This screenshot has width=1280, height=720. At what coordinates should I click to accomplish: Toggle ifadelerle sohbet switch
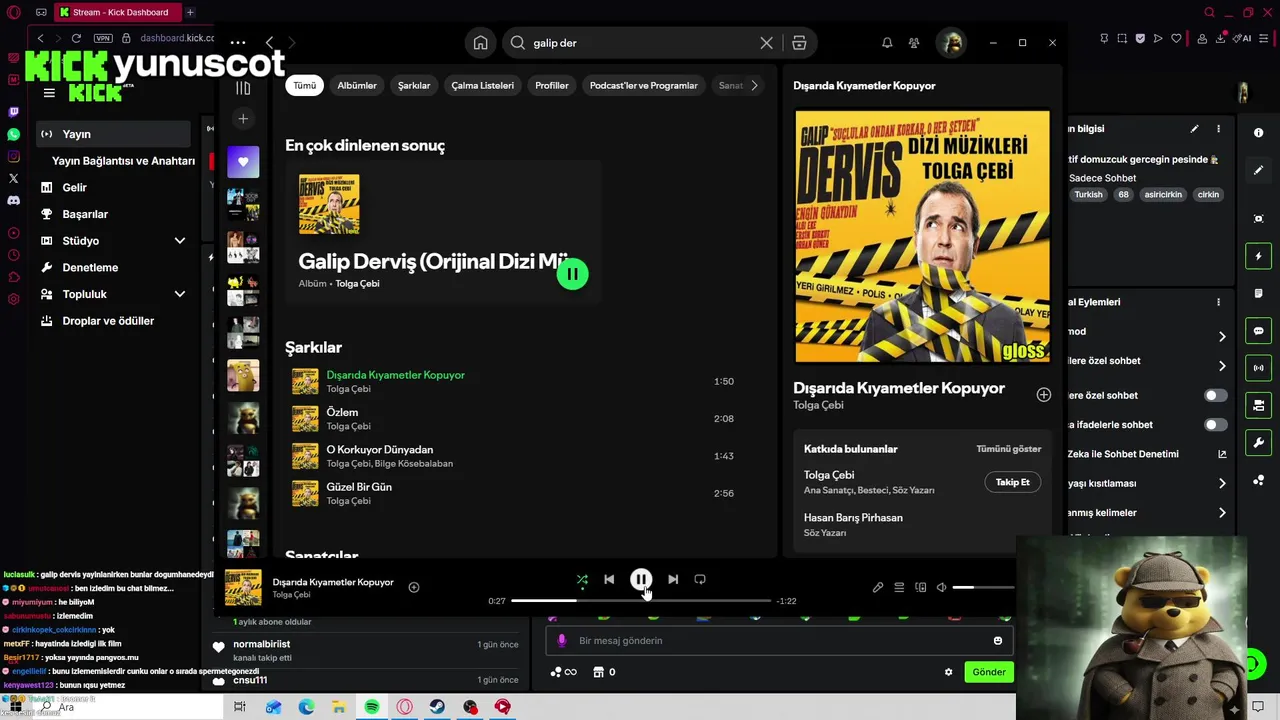coord(1216,425)
